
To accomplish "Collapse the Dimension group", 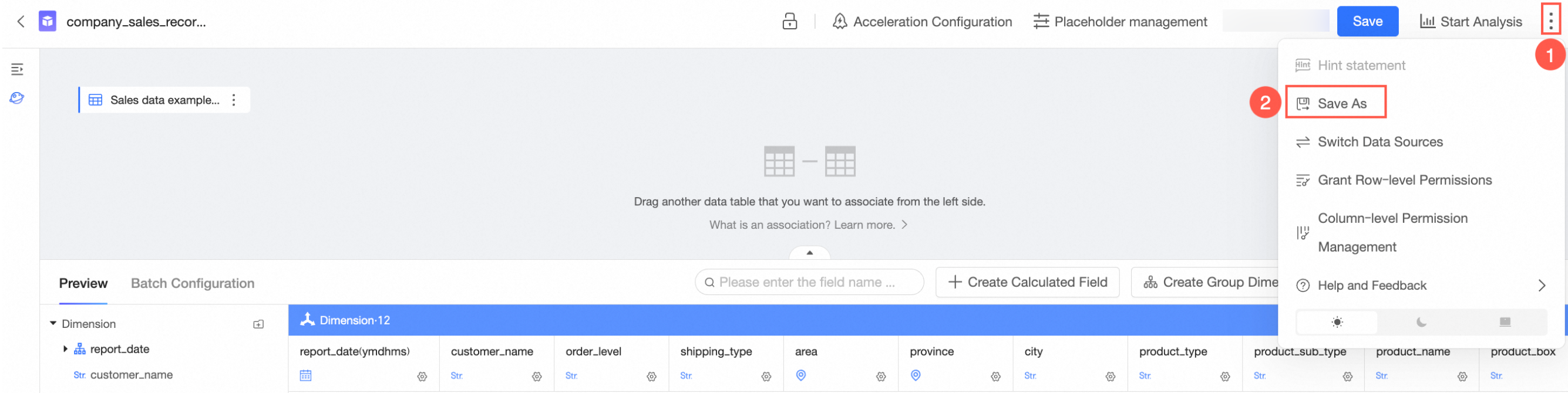I will (x=53, y=324).
